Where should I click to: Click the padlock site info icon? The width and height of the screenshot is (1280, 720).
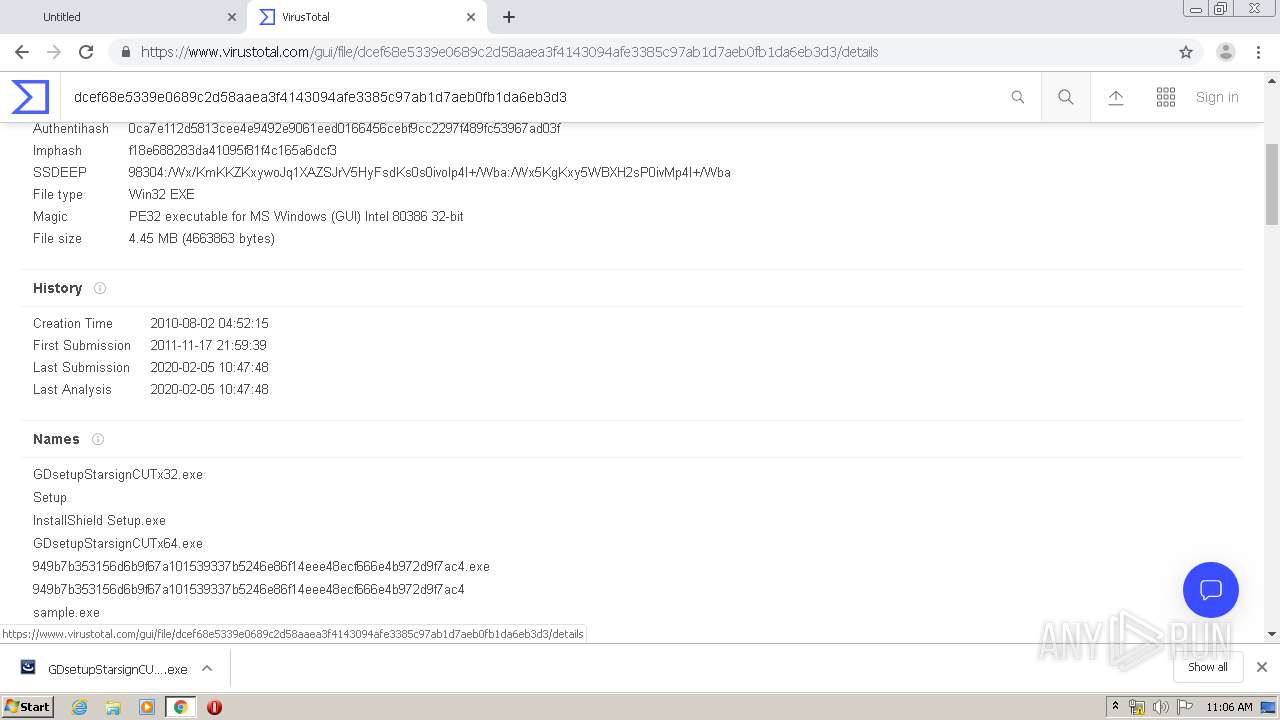pos(126,52)
